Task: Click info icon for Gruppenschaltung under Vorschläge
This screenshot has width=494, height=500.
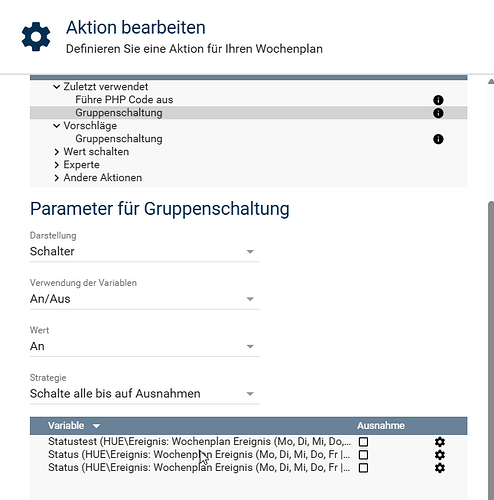Action: point(438,139)
